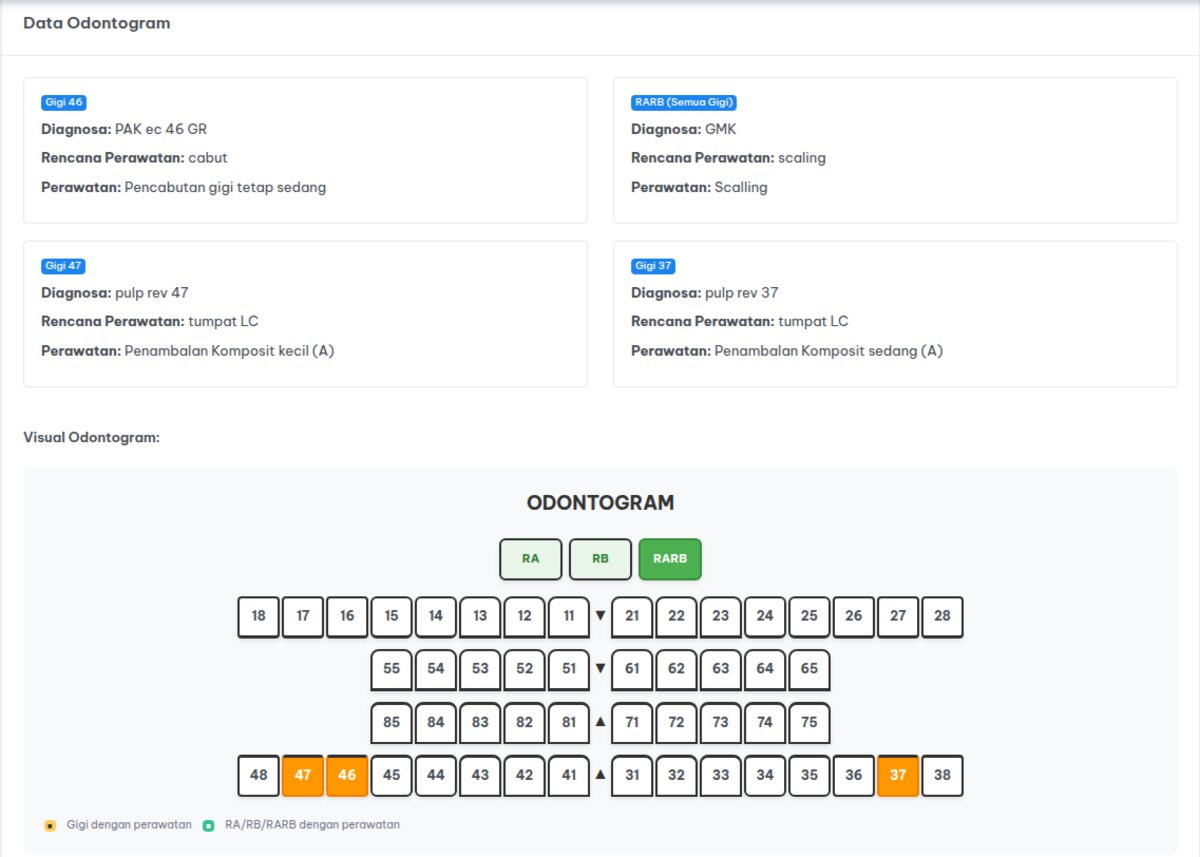Screen dimensions: 1200x857
Task: Toggle the green RARB button
Action: pos(670,559)
